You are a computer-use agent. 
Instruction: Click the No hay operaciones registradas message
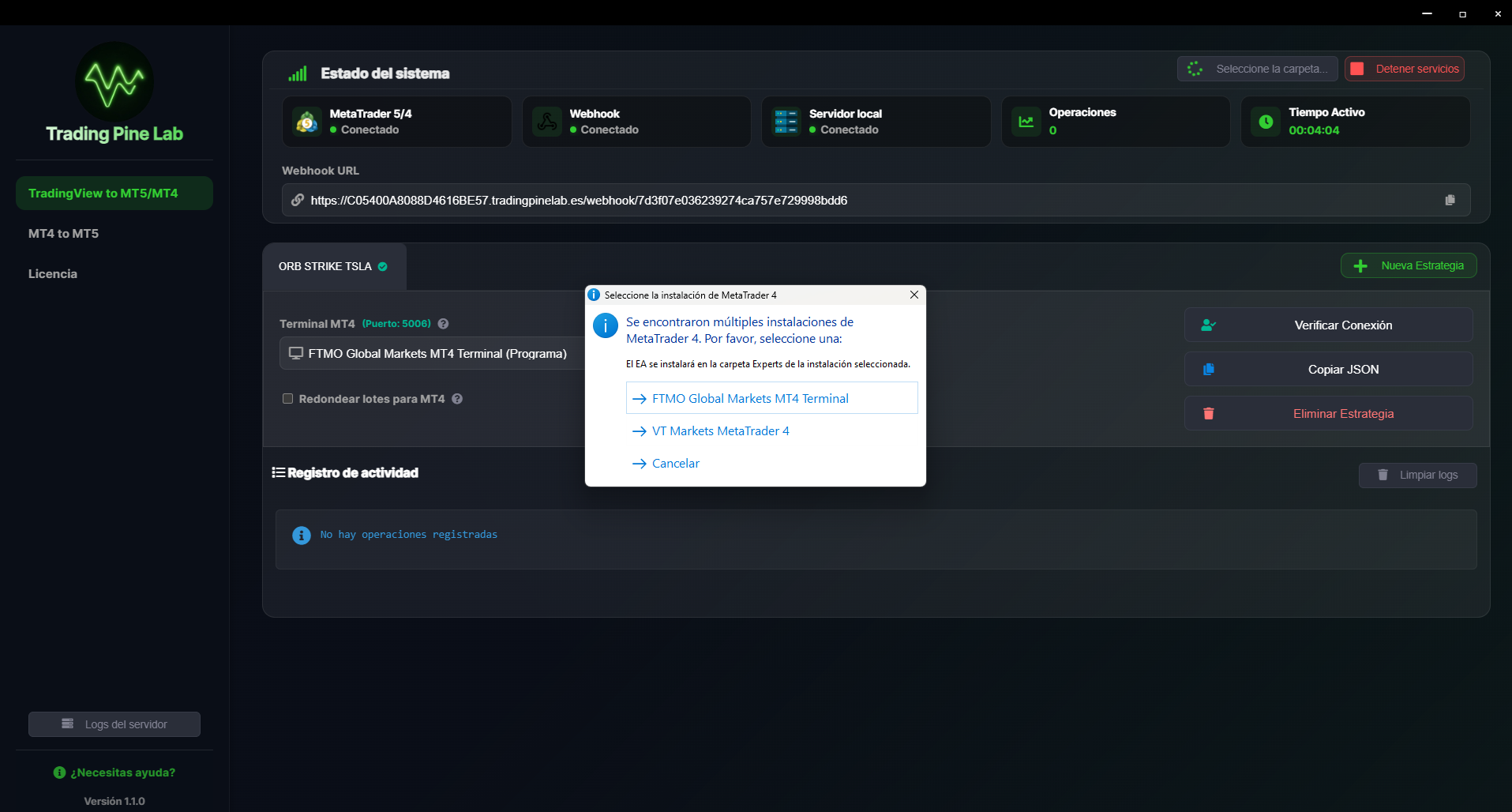tap(409, 535)
